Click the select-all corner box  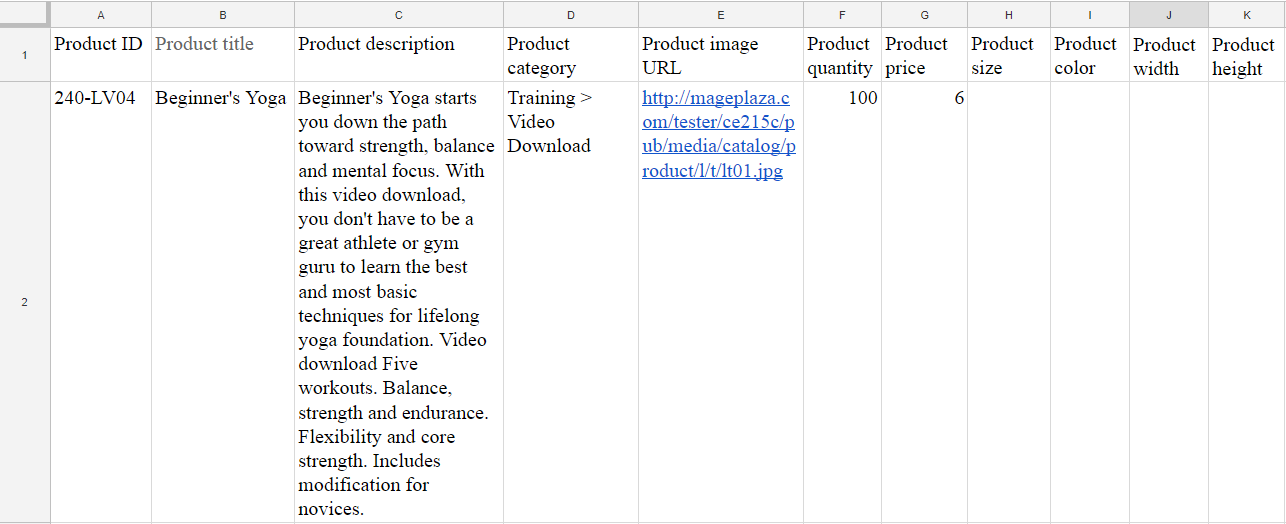[25, 14]
